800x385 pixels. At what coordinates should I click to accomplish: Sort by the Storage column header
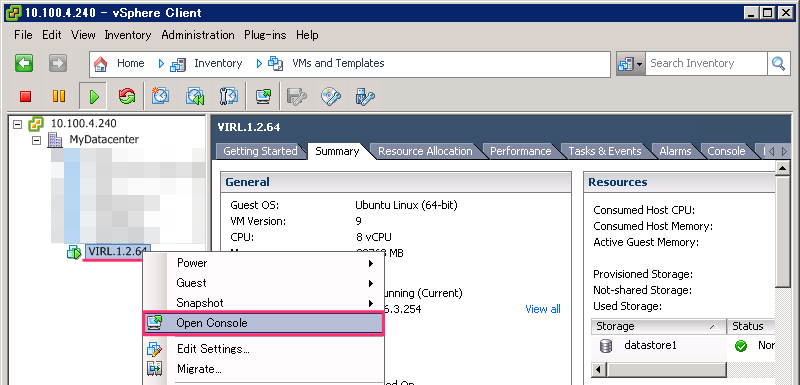pos(659,326)
